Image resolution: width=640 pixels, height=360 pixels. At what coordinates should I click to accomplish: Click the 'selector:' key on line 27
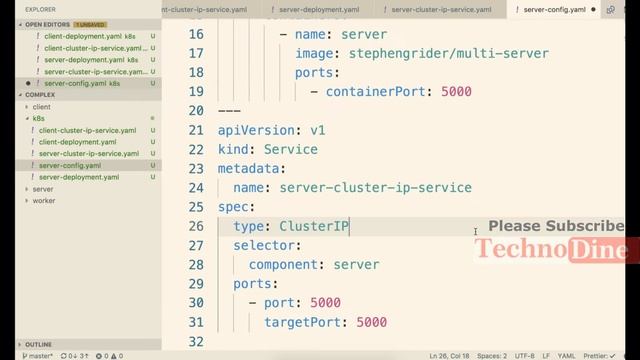pos(267,245)
